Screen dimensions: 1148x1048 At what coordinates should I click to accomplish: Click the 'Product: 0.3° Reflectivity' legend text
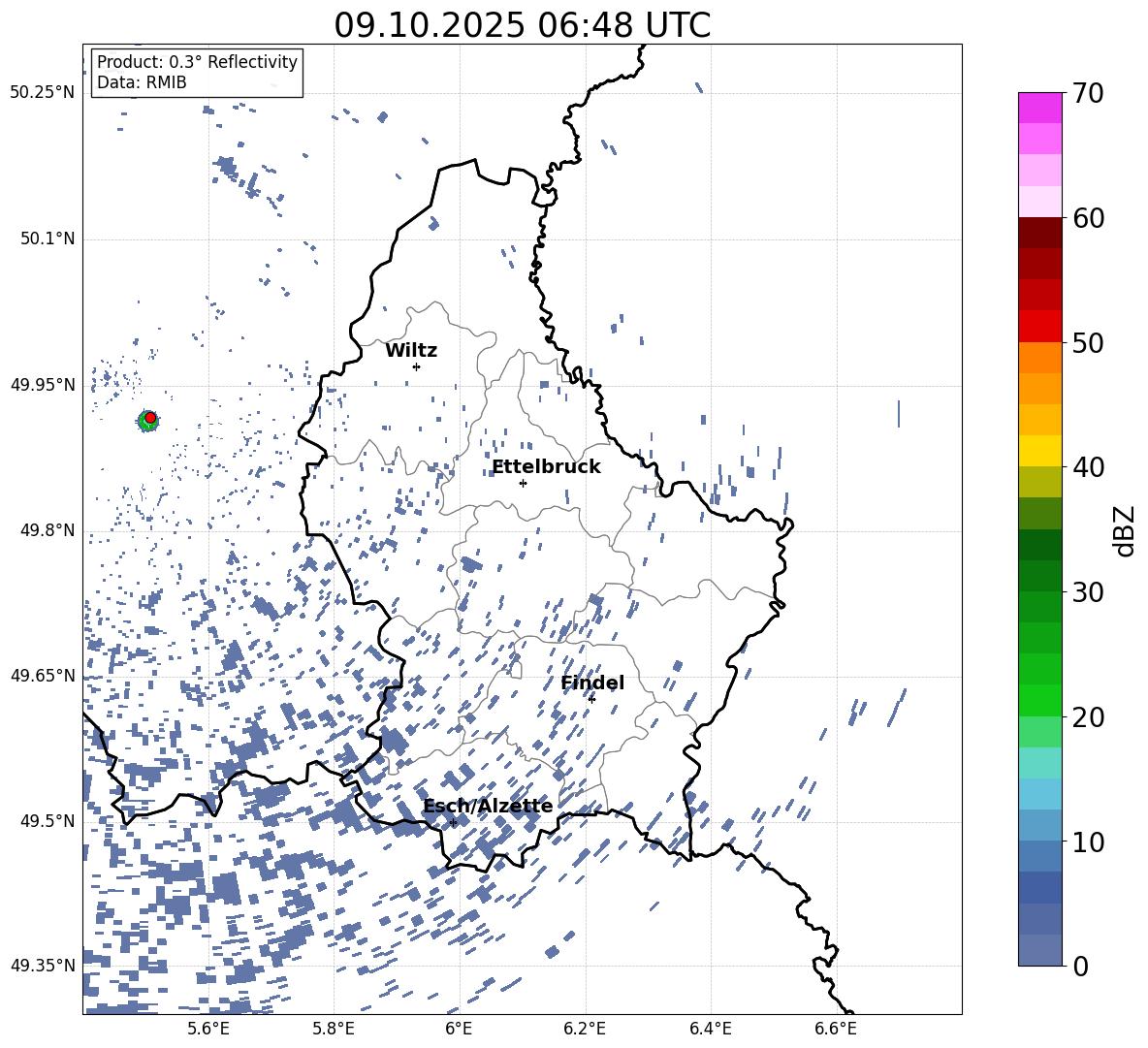tap(197, 62)
